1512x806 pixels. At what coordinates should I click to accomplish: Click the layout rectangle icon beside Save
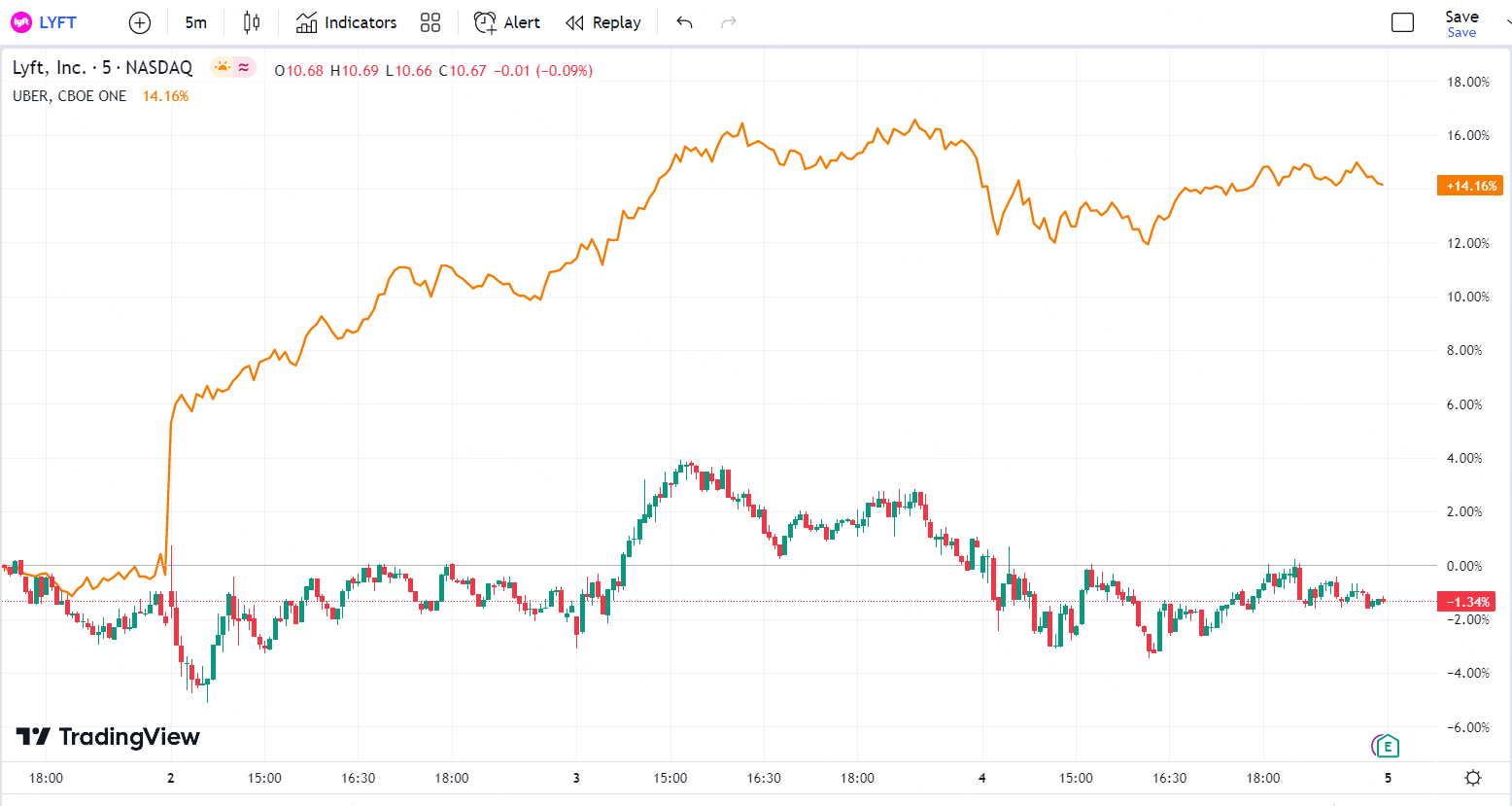[1402, 22]
